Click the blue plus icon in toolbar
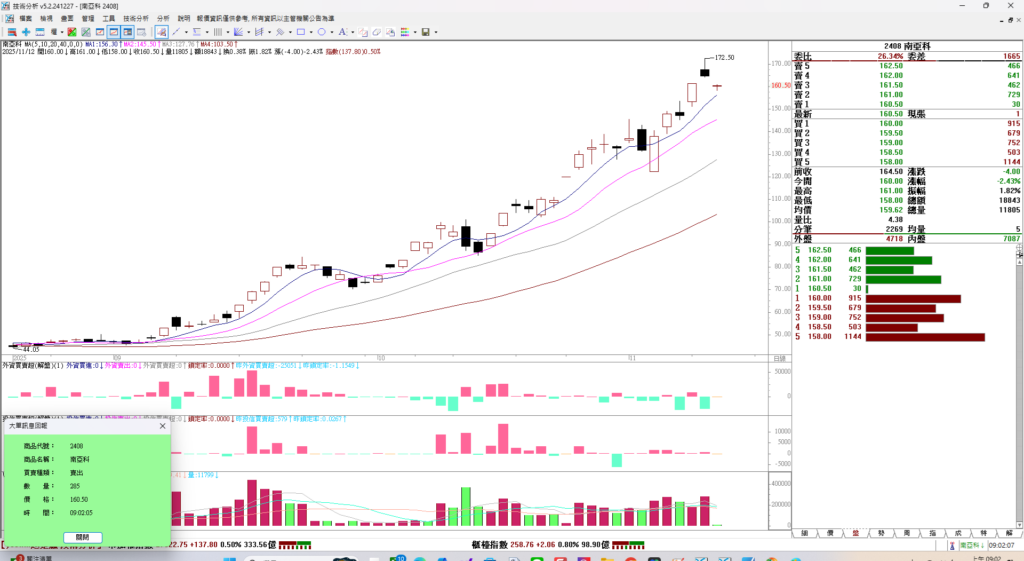Screen dimensions: 1024x561 point(26,32)
